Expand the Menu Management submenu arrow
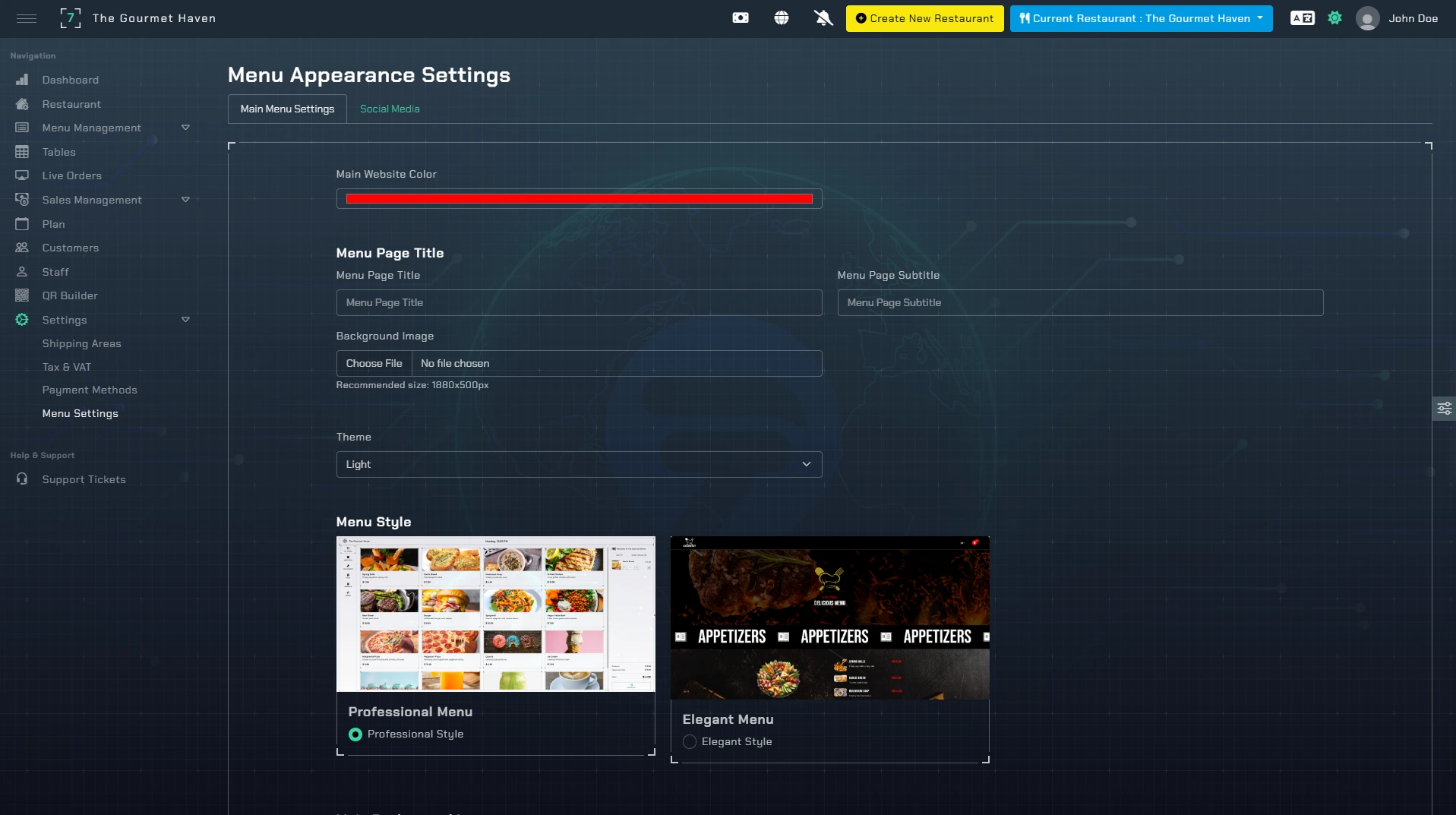This screenshot has width=1456, height=815. [x=185, y=128]
